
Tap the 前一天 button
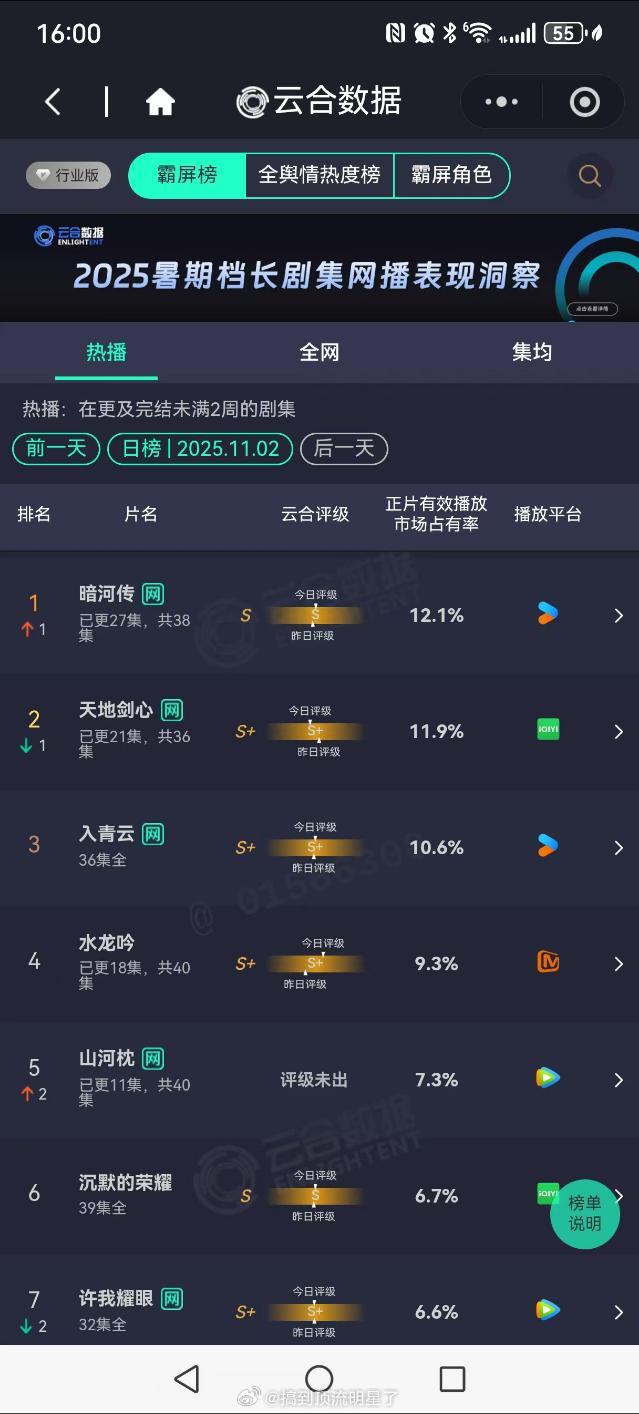tap(55, 449)
